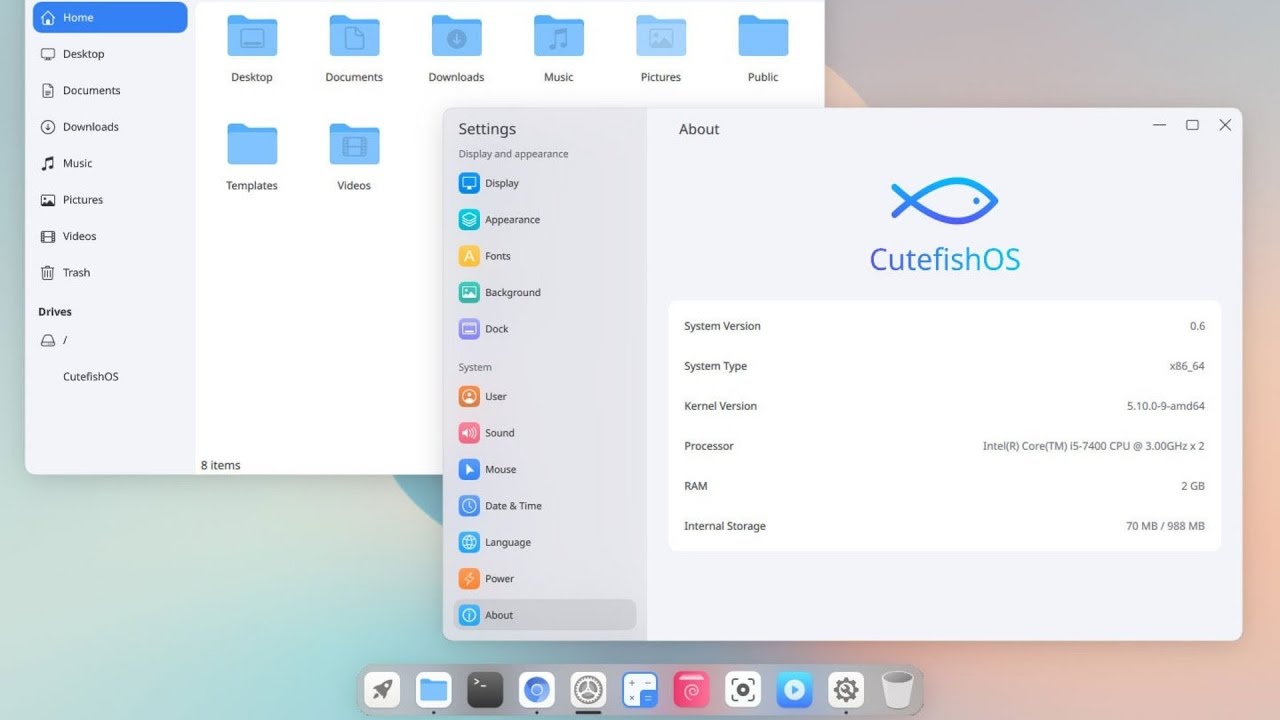Click the CutefishOS fish logo
The width and height of the screenshot is (1280, 720).
tap(944, 201)
